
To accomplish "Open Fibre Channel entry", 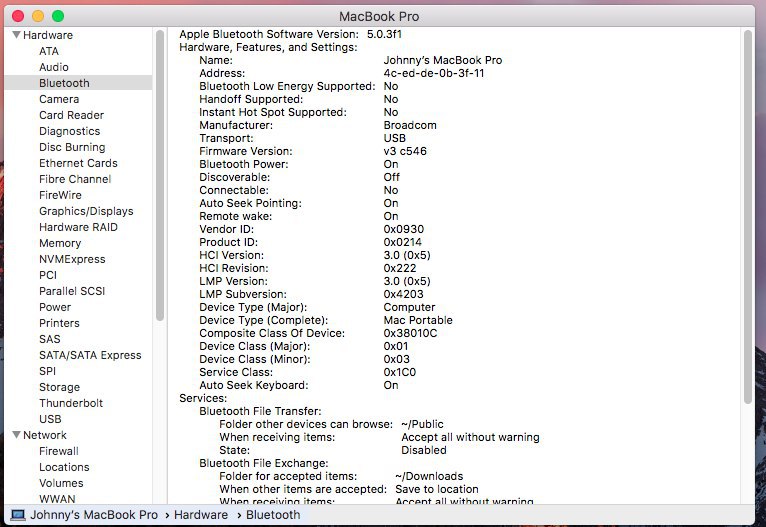I will [75, 179].
